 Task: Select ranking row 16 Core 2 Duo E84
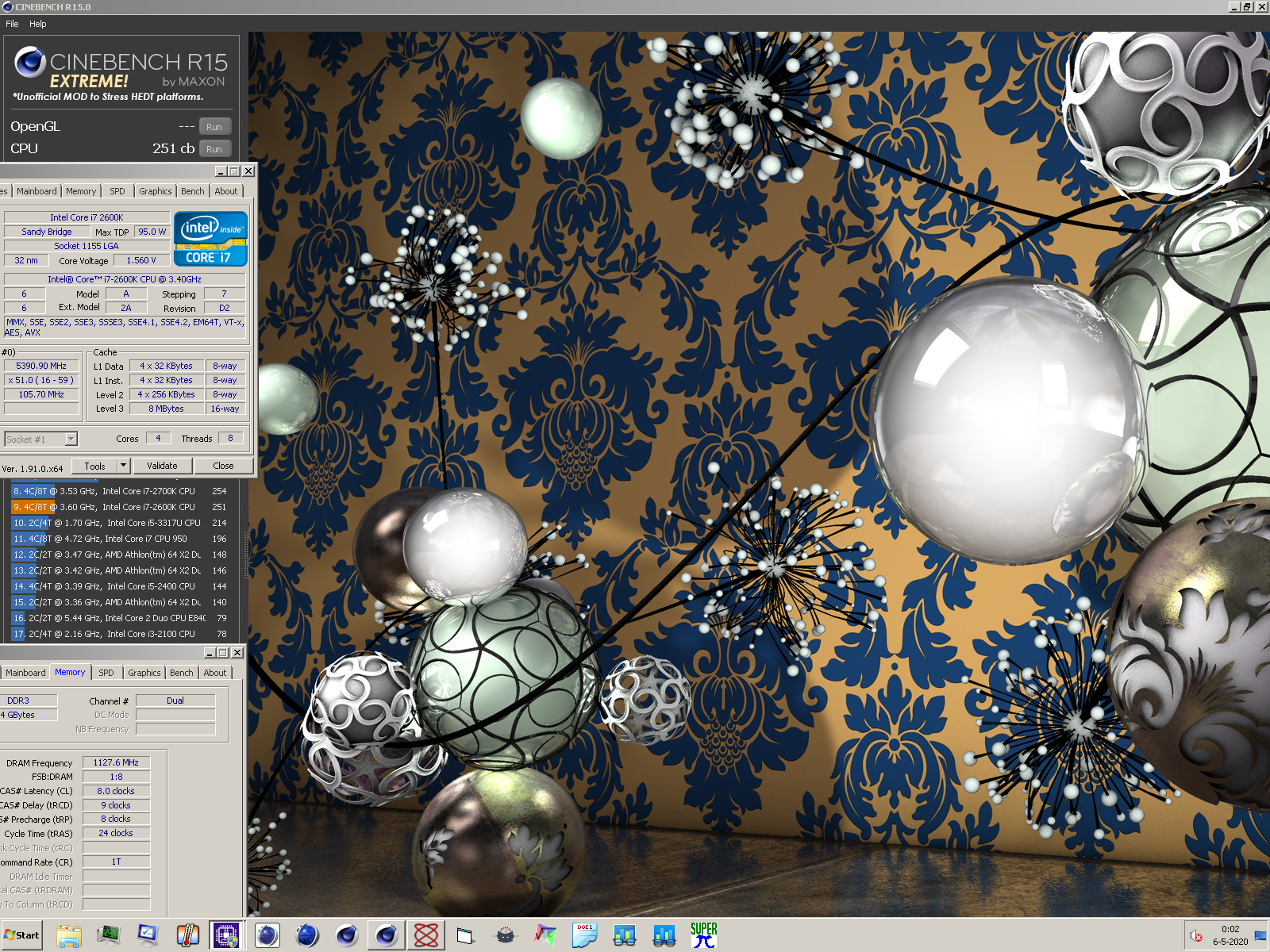coord(121,618)
